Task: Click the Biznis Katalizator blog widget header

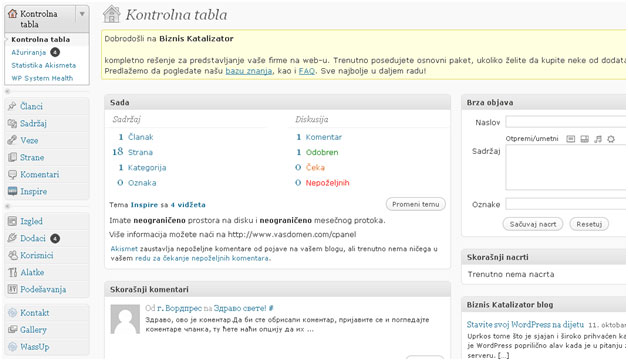Action: [x=544, y=305]
